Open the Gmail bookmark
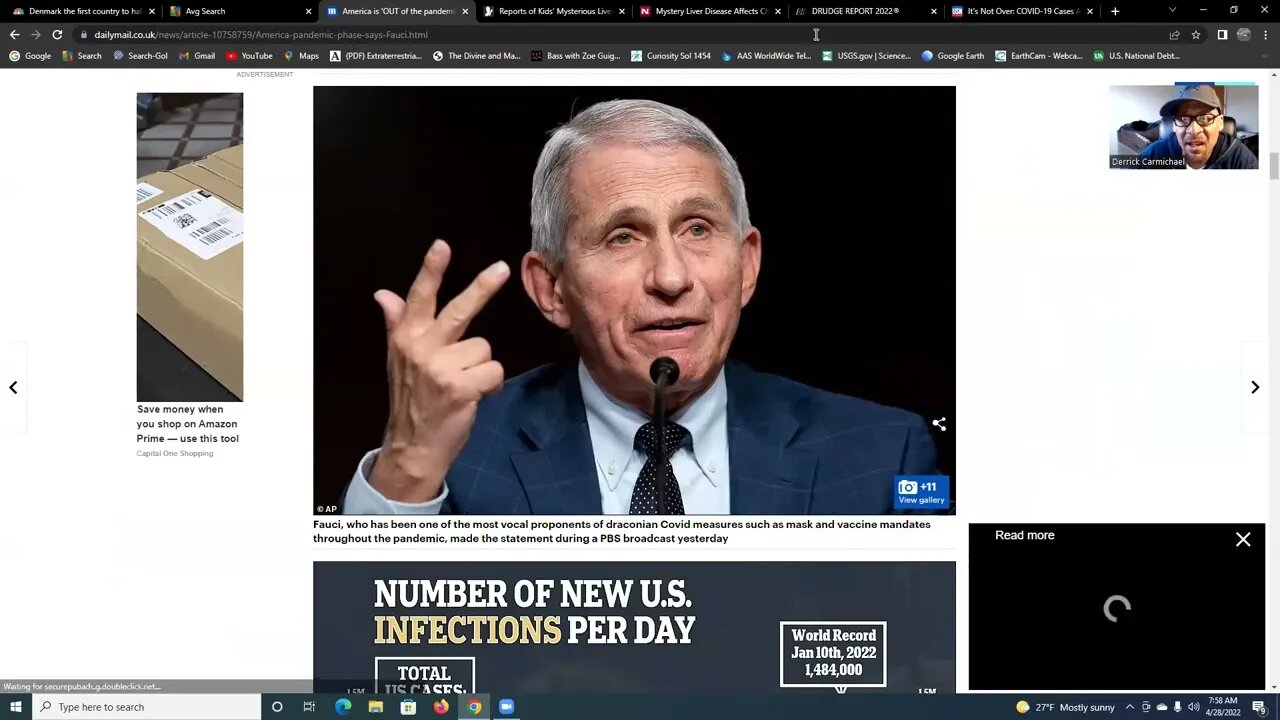This screenshot has height=720, width=1280. [x=197, y=56]
